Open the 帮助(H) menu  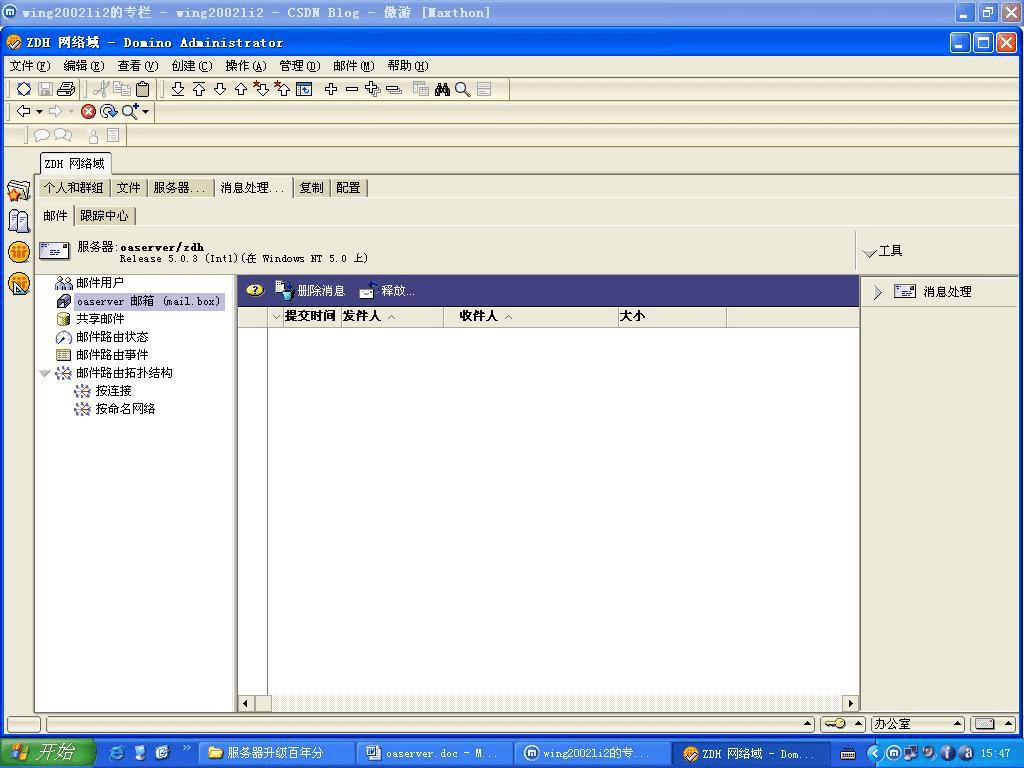point(408,66)
